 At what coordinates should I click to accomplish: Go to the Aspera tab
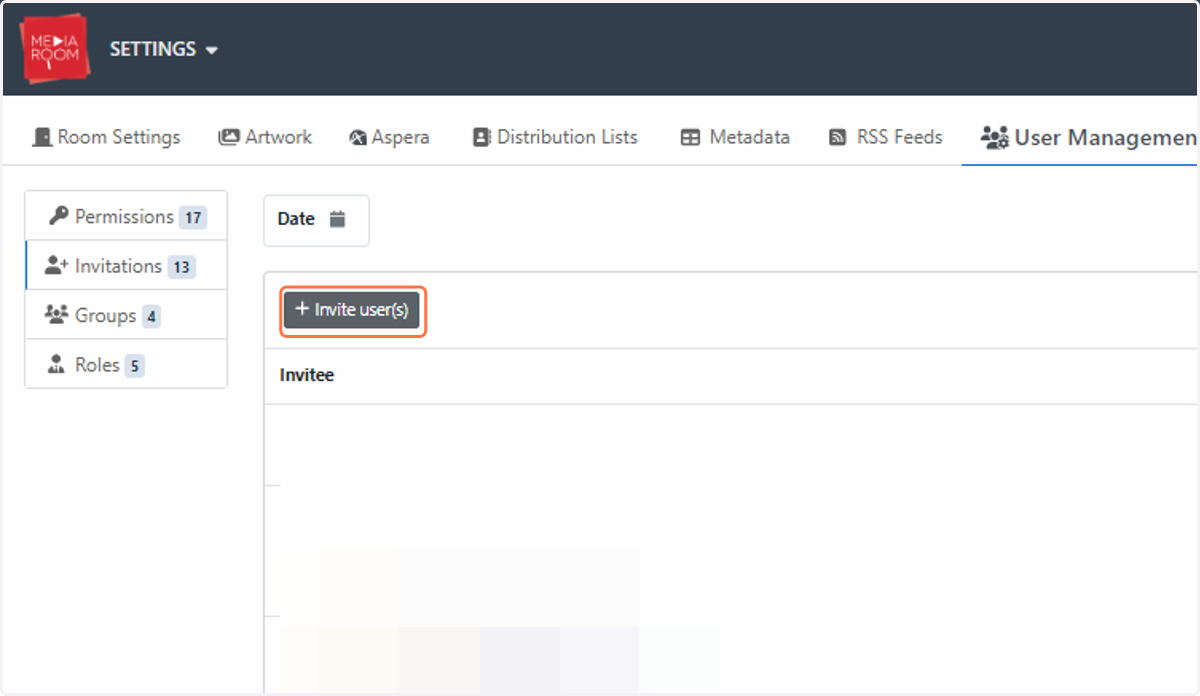389,137
